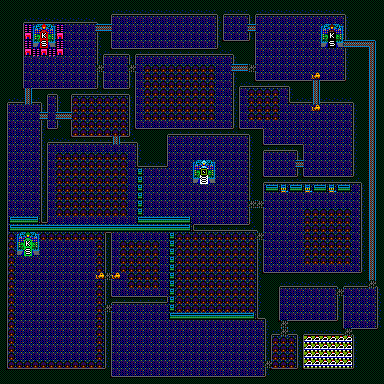Pick the orange key right of the lower-left room door
The image size is (384, 384).
(116, 276)
